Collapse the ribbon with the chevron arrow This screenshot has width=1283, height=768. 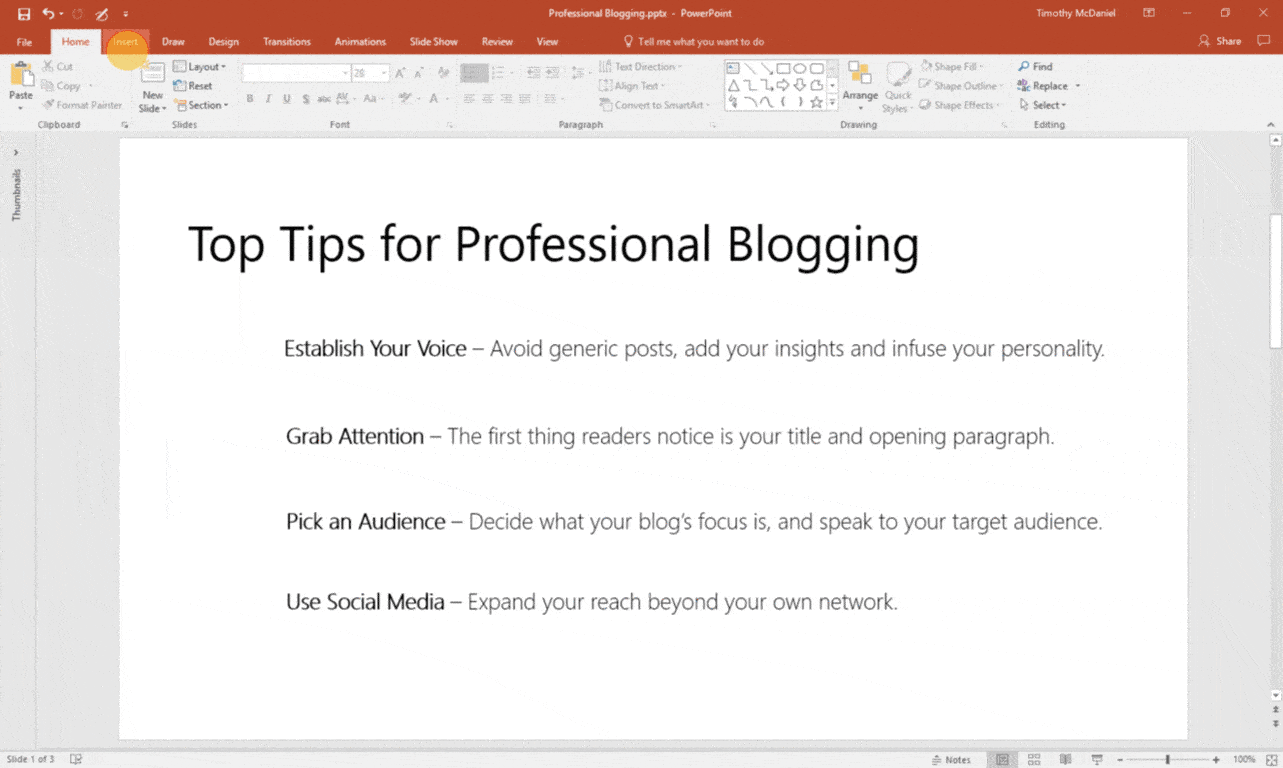point(1271,125)
